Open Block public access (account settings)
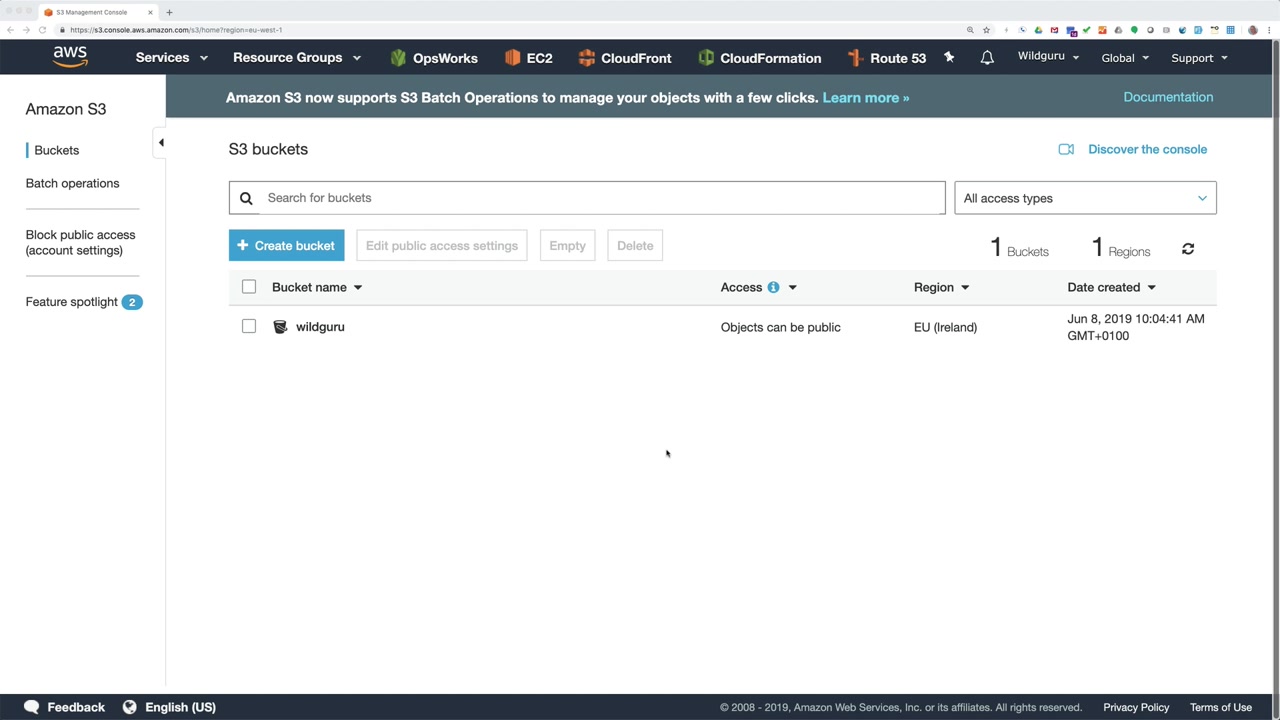 (80, 242)
